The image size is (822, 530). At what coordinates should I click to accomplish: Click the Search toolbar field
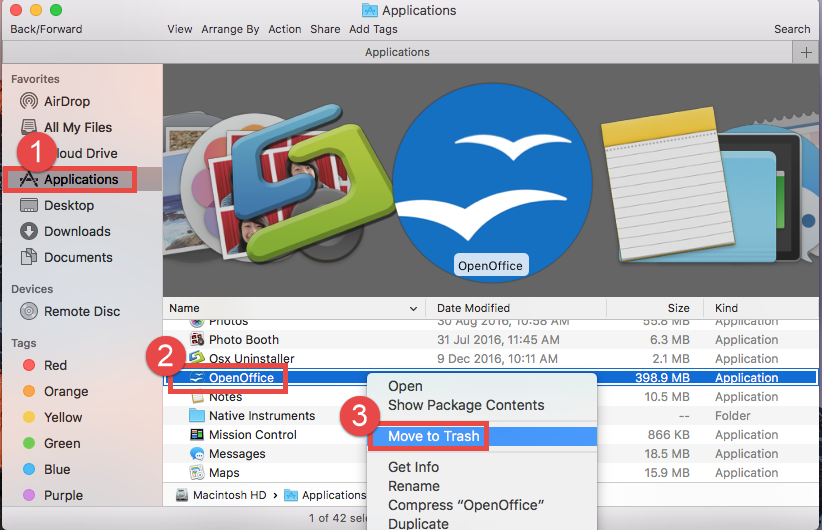(x=792, y=29)
